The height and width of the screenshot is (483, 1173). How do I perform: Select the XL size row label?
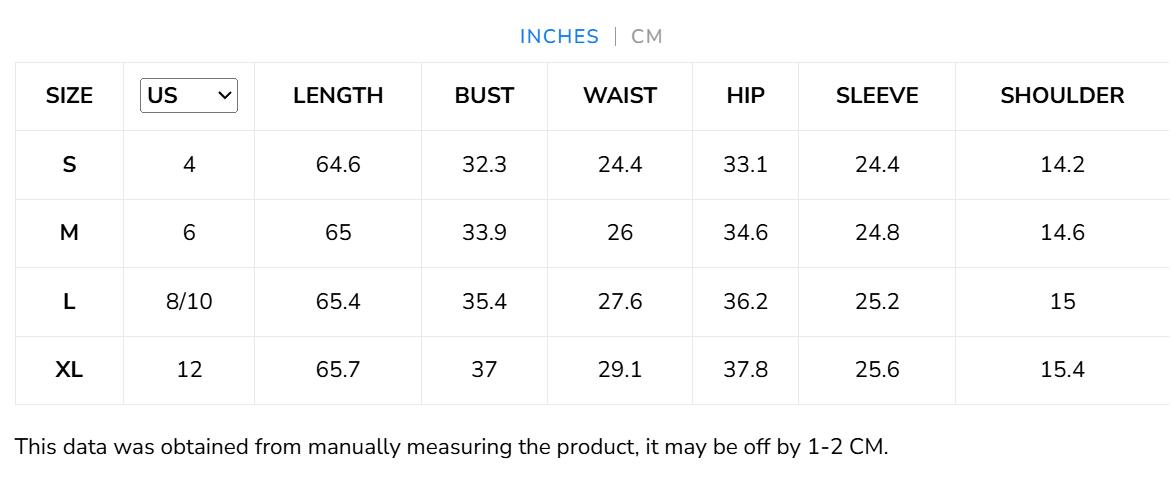(x=69, y=370)
